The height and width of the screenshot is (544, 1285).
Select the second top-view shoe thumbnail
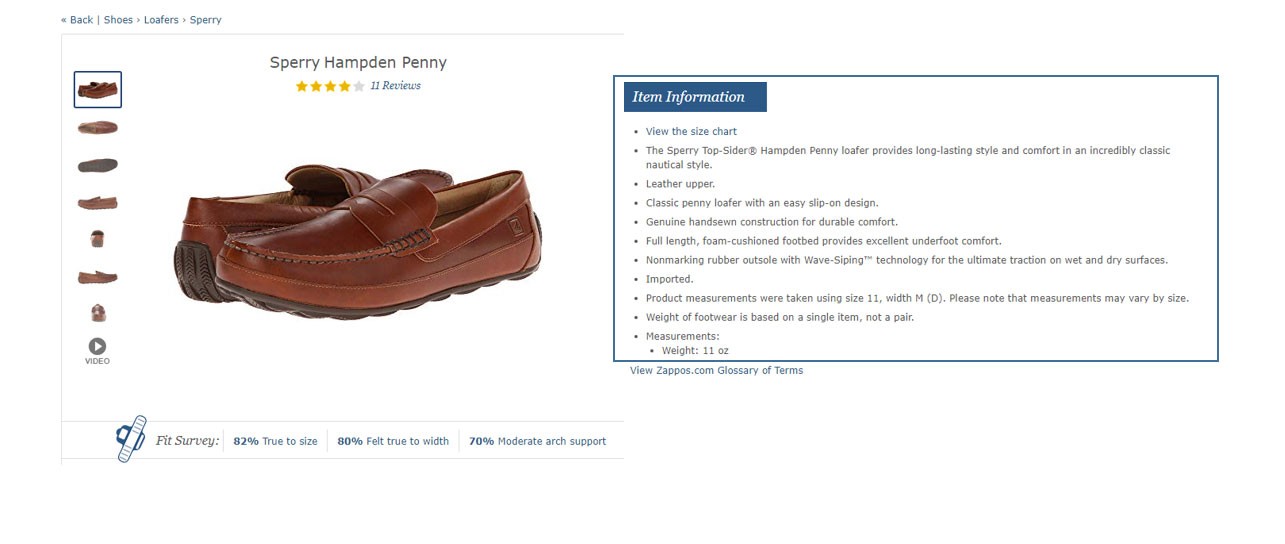(x=98, y=127)
